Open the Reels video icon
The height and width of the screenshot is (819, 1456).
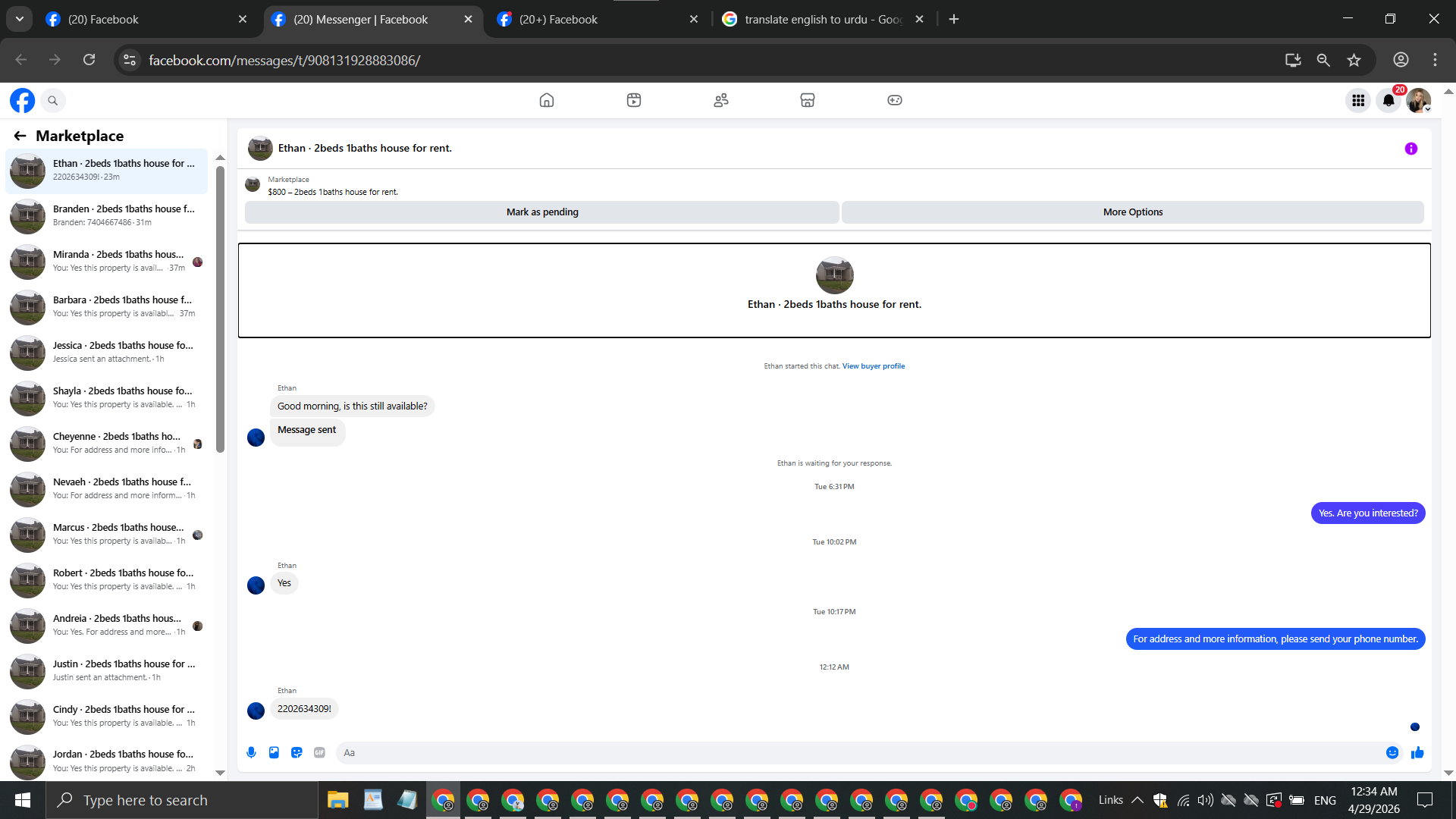coord(634,100)
